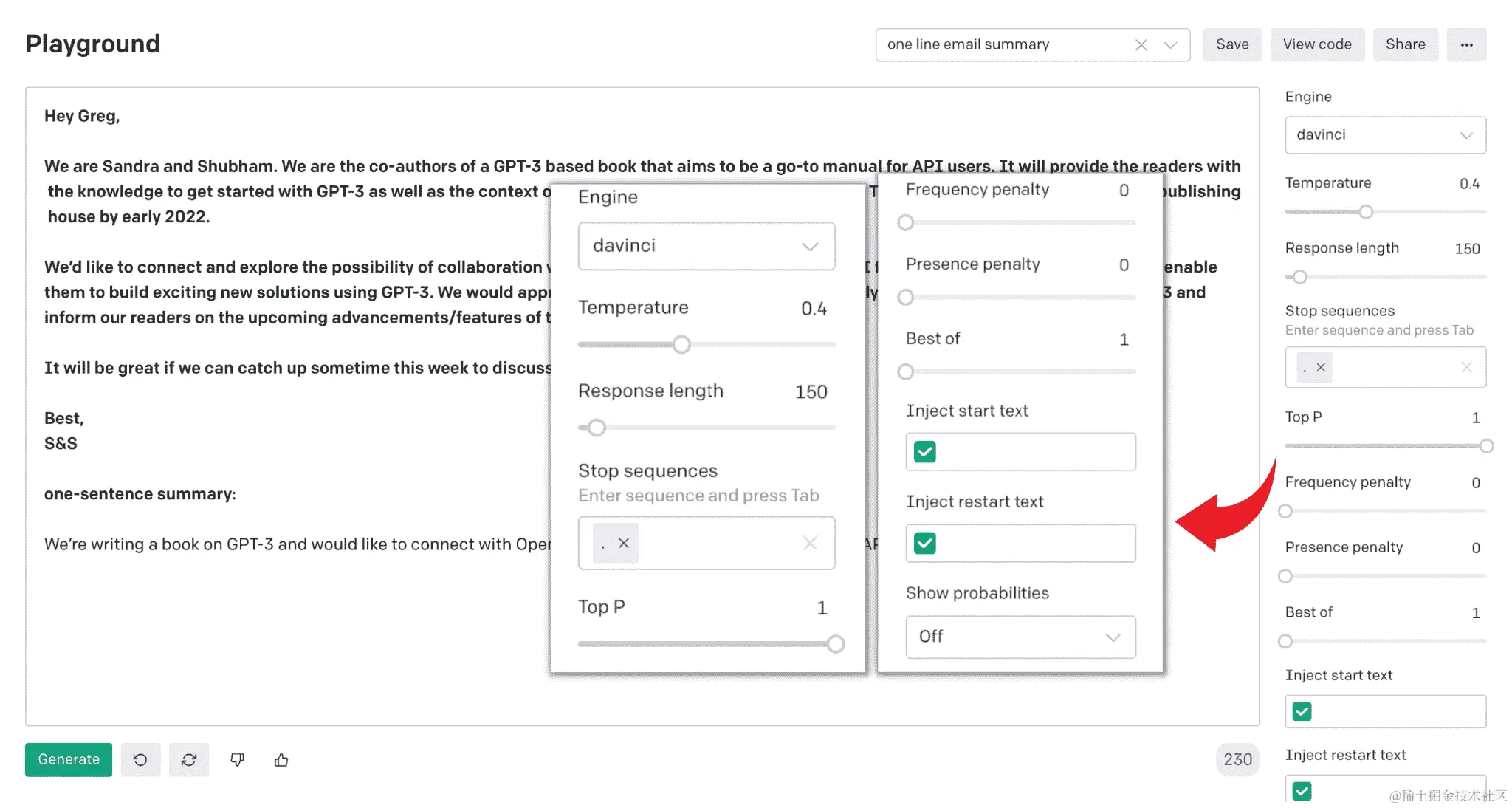Click the Presence penalty slider handle in sidebar
Image resolution: width=1512 pixels, height=808 pixels.
point(1285,576)
